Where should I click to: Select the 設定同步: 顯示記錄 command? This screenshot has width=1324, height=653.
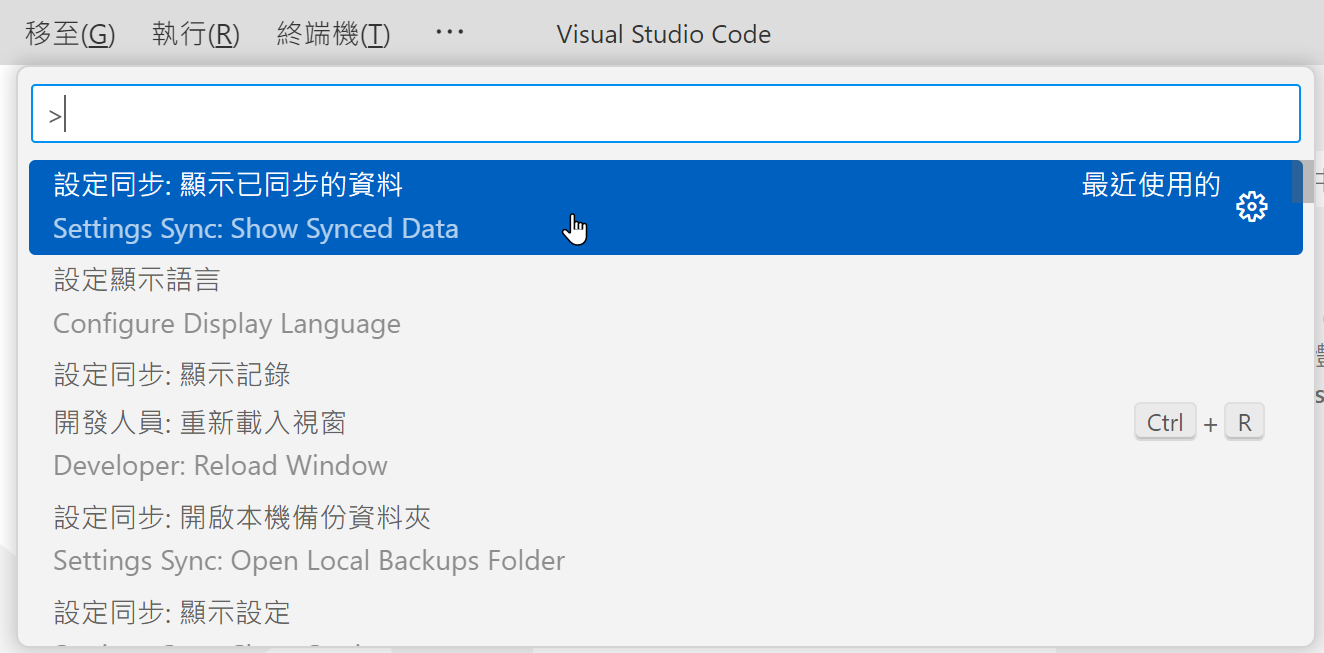(x=666, y=375)
